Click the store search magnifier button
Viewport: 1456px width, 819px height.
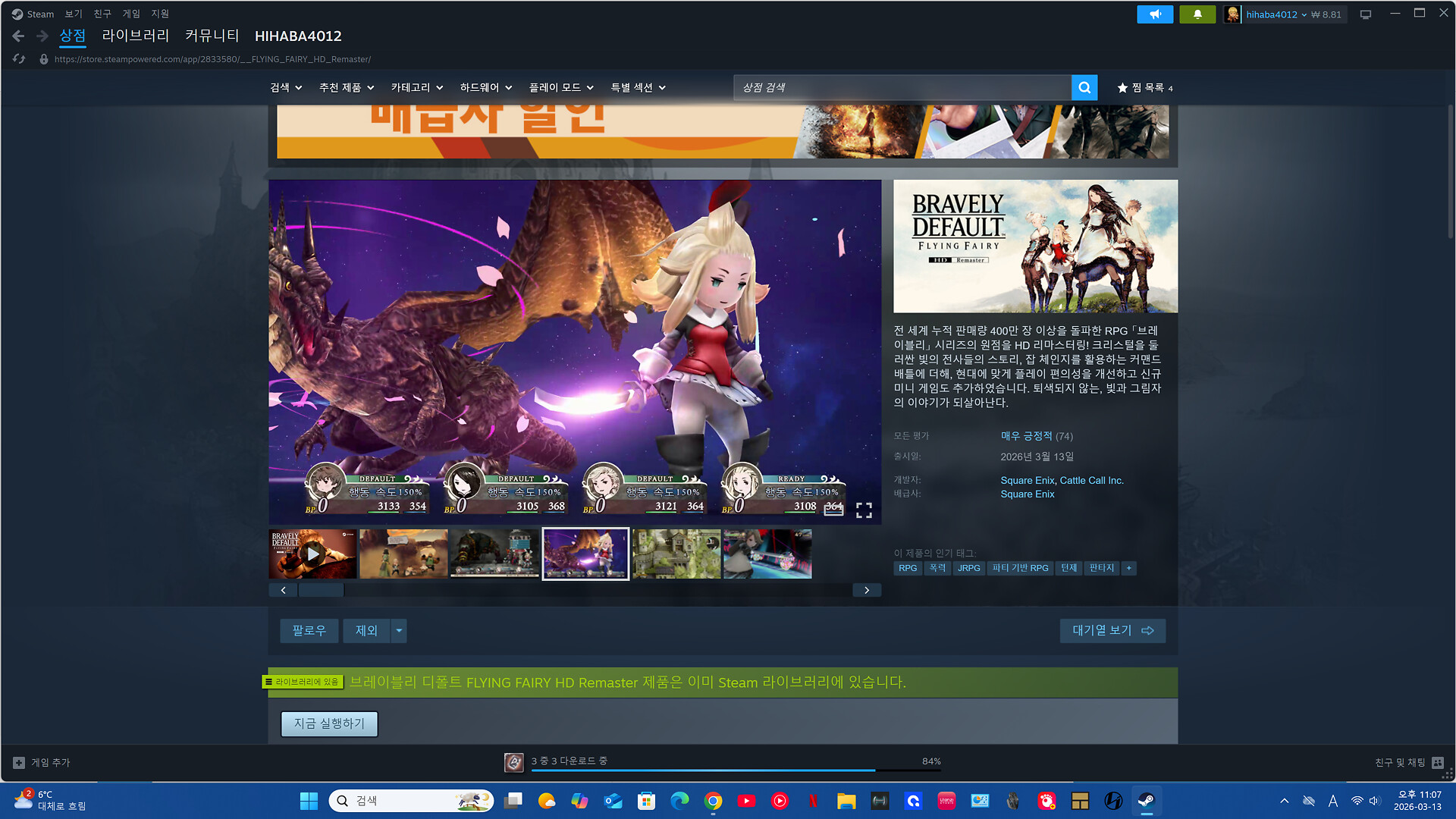tap(1084, 88)
